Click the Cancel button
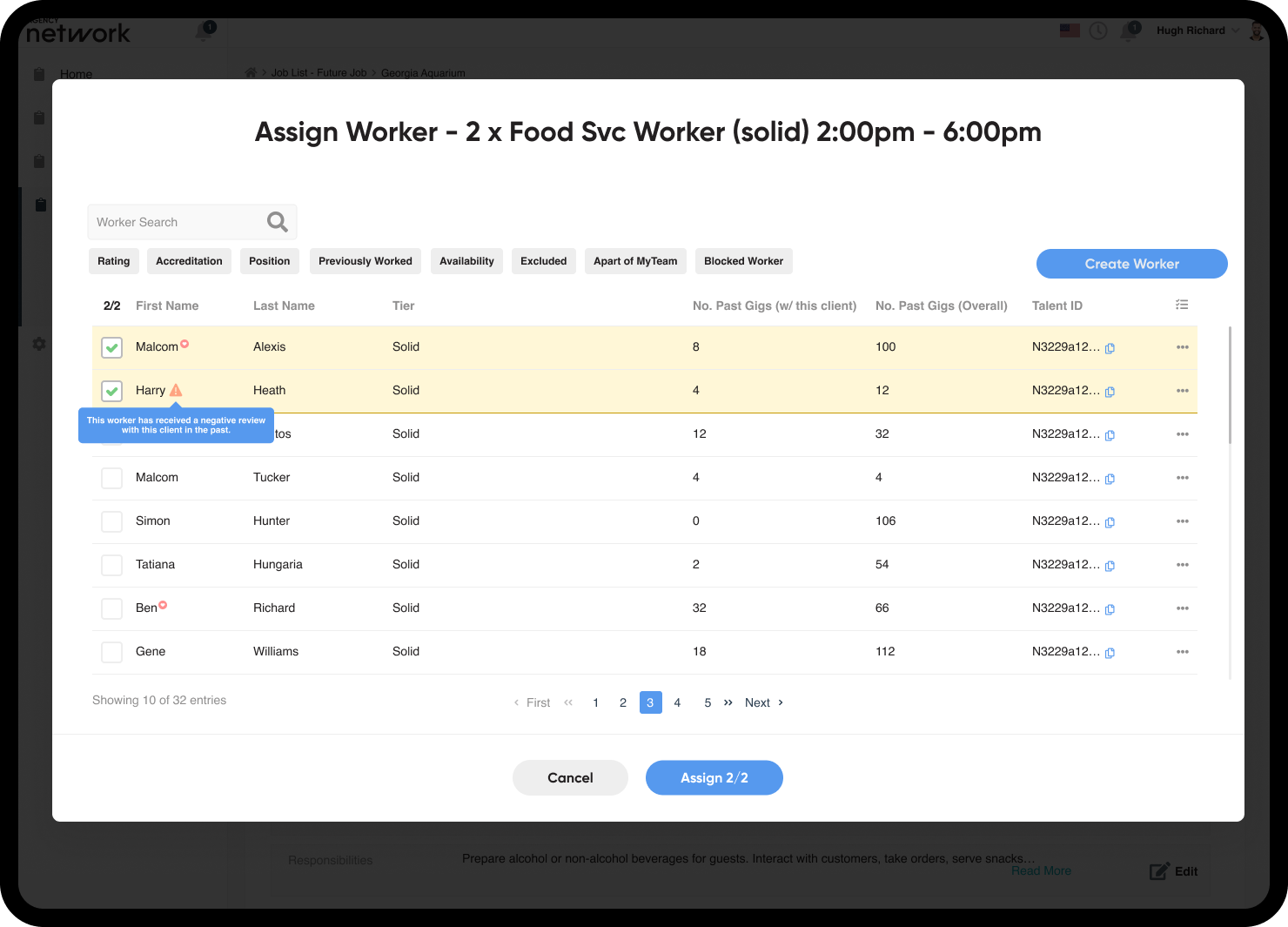This screenshot has height=927, width=1288. click(x=570, y=777)
